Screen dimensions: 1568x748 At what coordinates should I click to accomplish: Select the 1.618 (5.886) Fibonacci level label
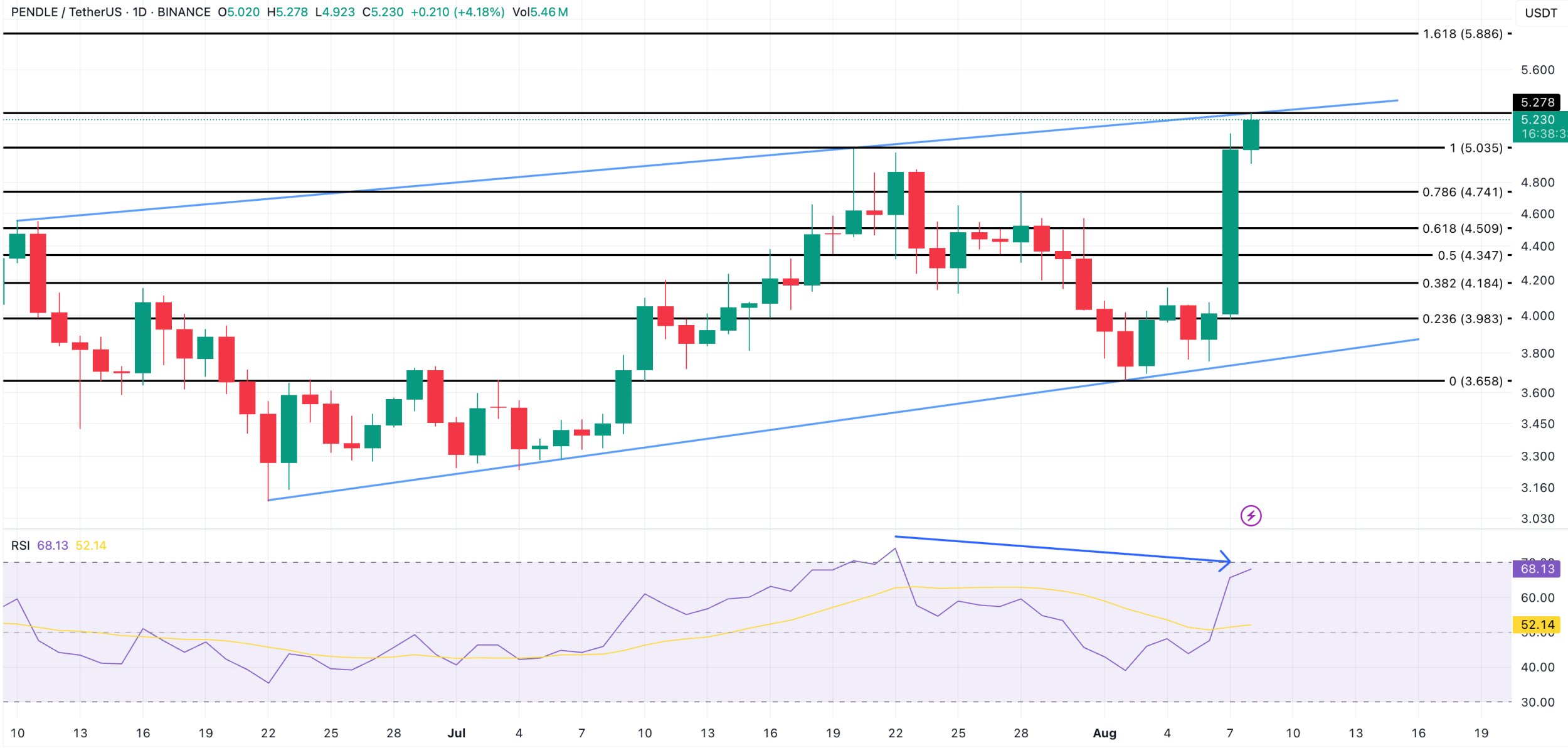[1462, 34]
